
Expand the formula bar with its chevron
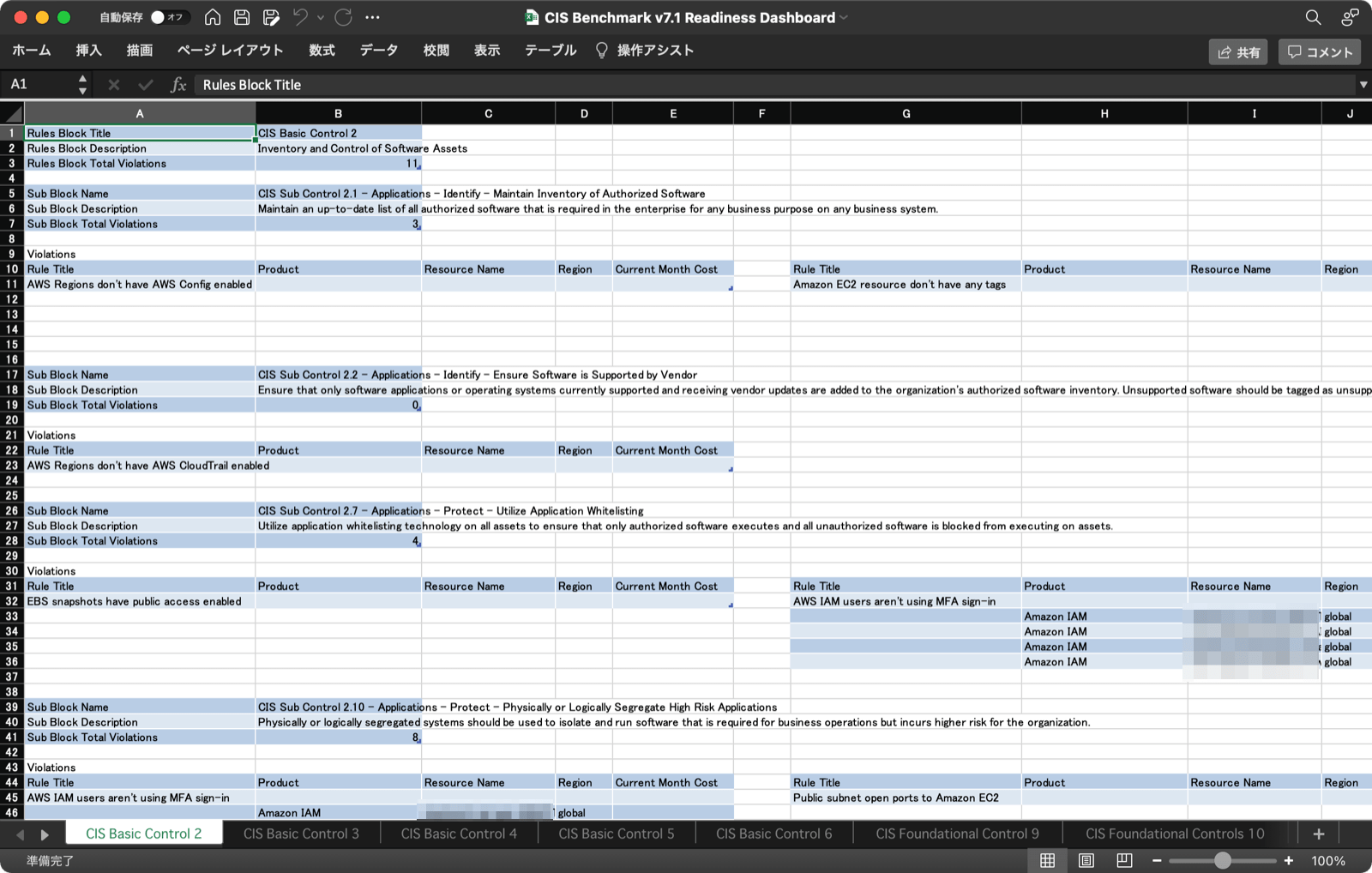(1363, 84)
